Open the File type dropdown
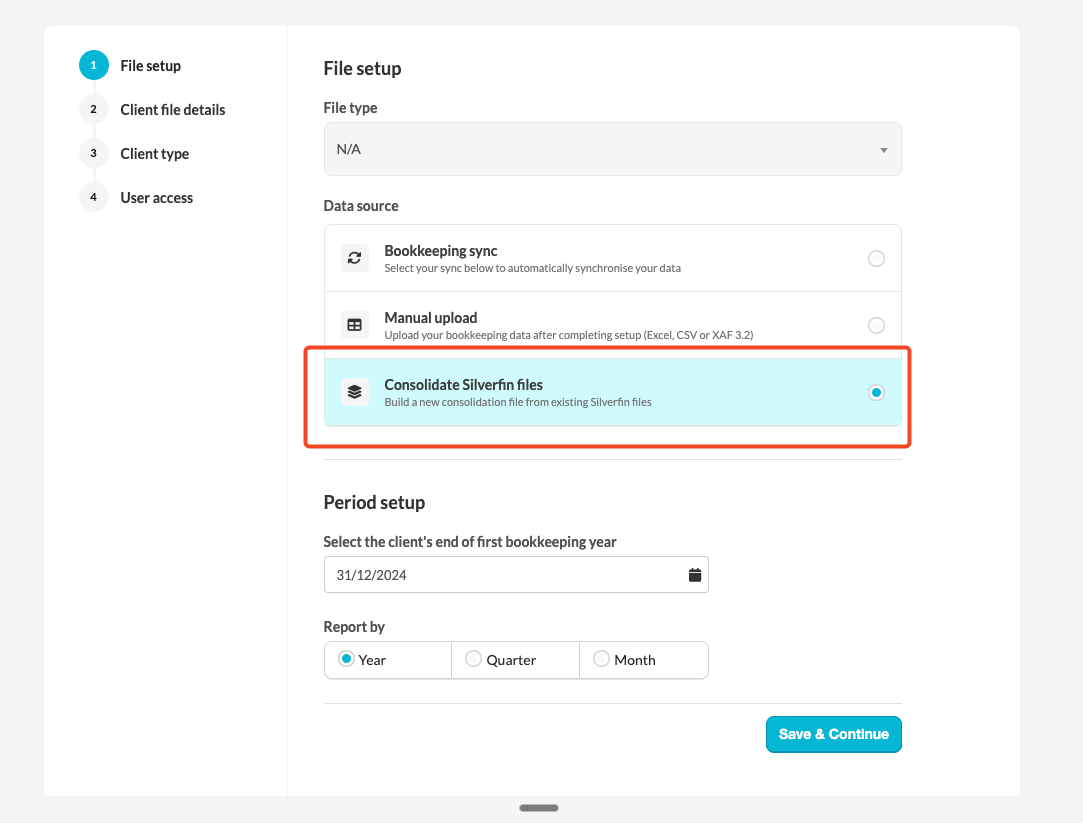The image size is (1083, 823). (612, 149)
